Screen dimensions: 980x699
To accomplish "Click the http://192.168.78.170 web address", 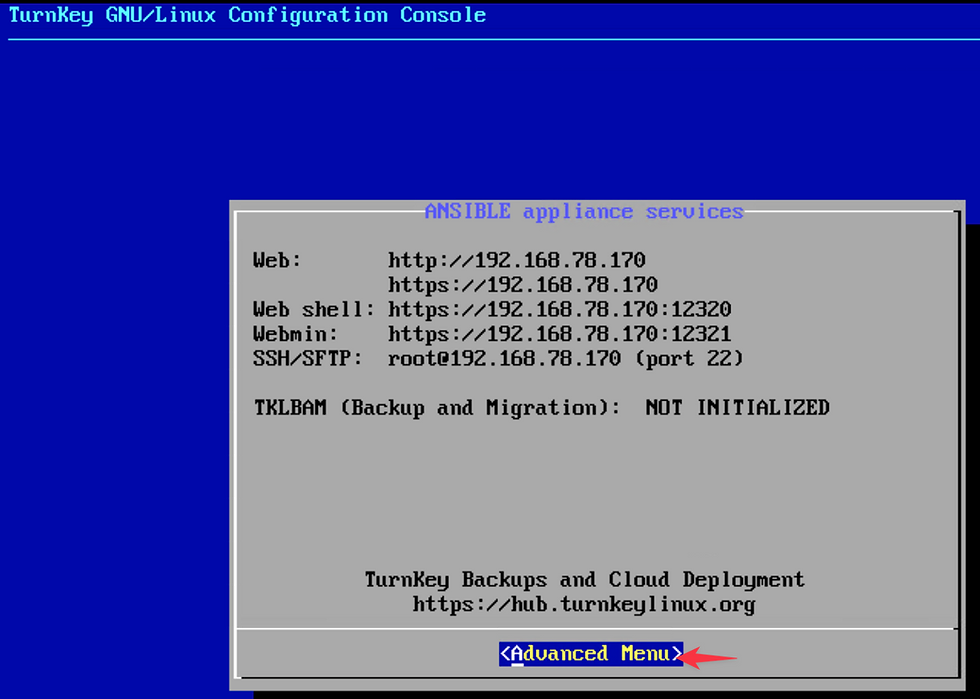I will (x=517, y=260).
